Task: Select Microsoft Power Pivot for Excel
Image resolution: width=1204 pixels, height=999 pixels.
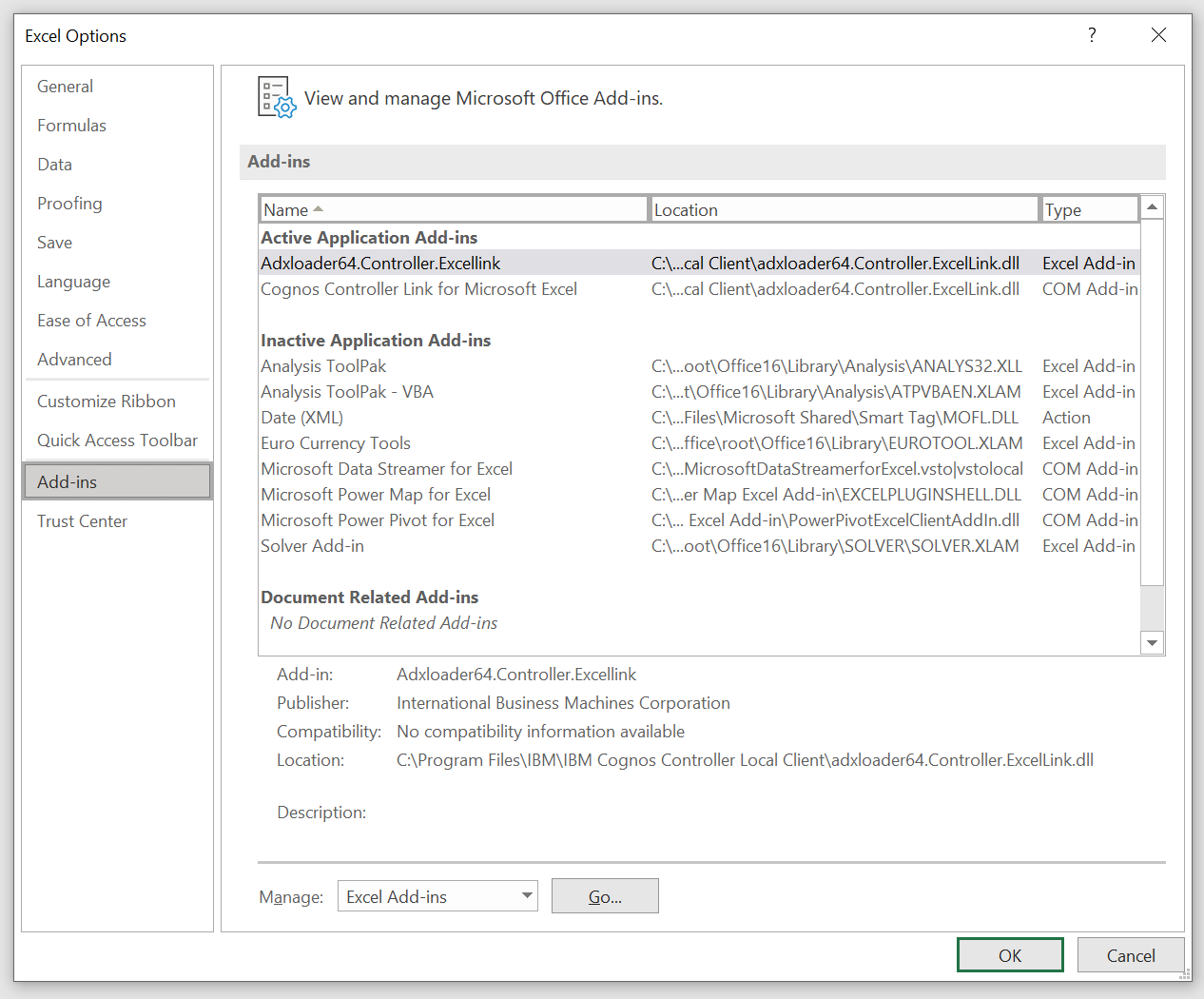Action: (699, 520)
